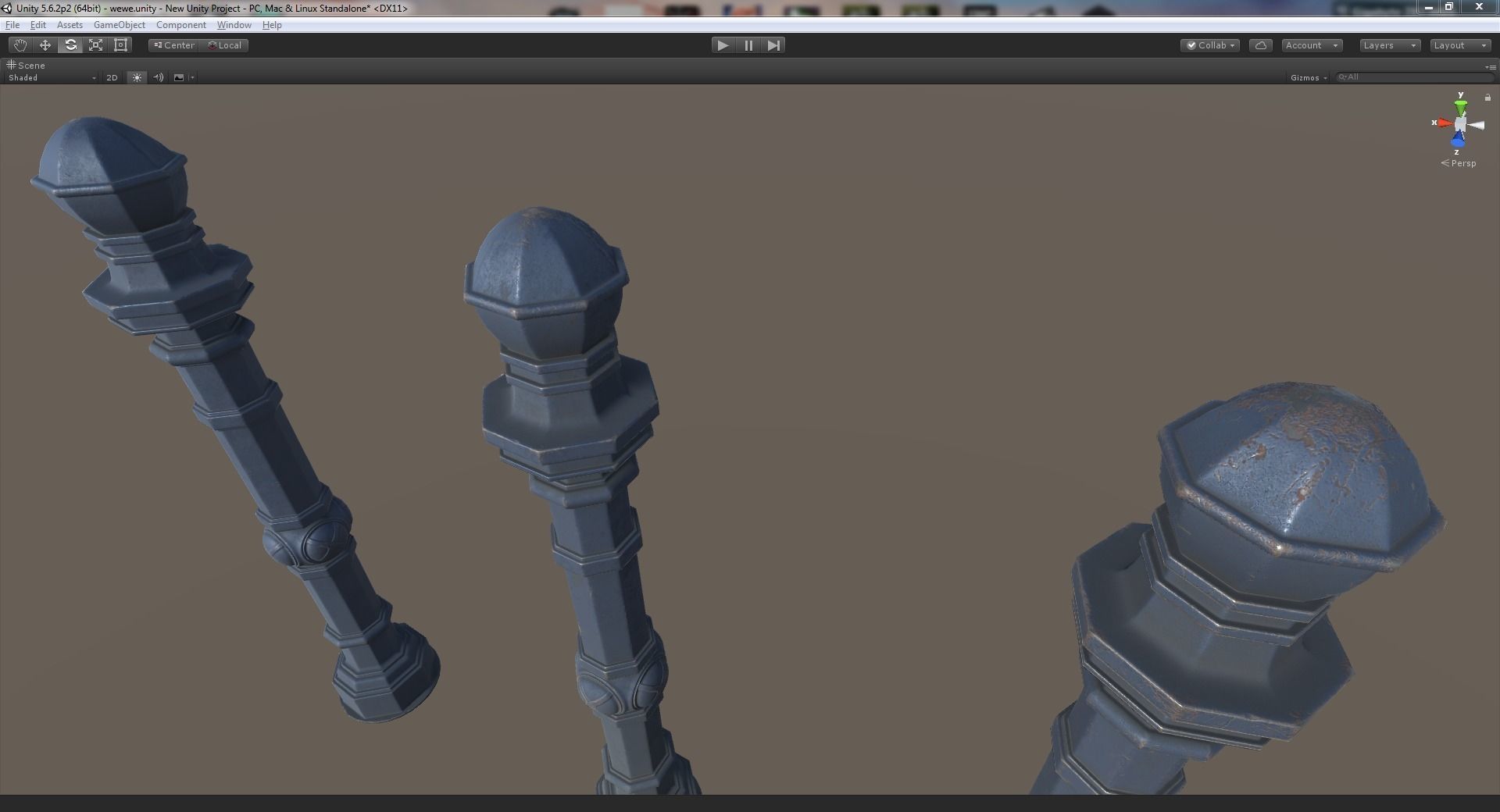Open the Component menu
The image size is (1500, 812).
(x=181, y=25)
